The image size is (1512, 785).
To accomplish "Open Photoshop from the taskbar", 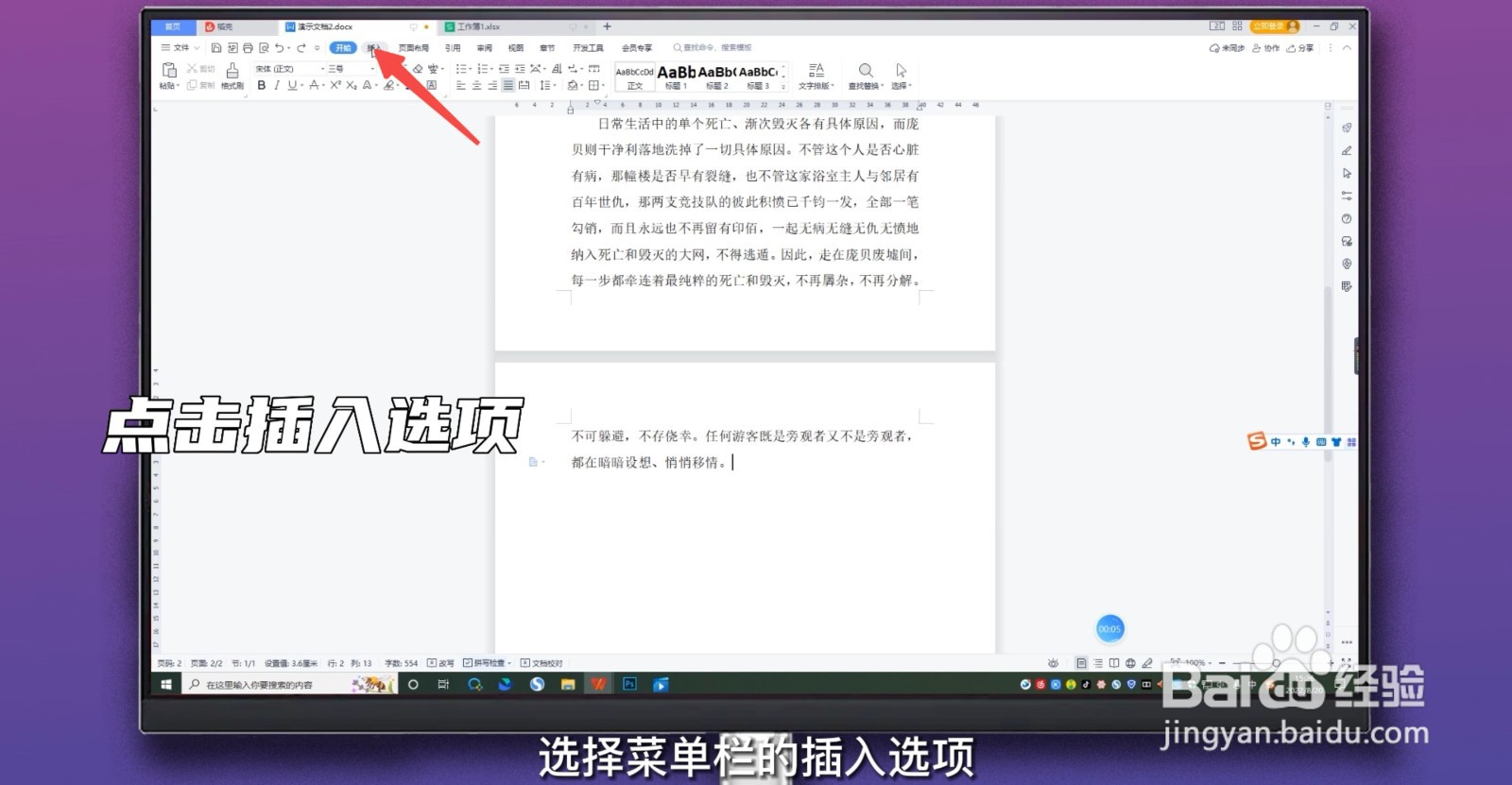I will pyautogui.click(x=629, y=684).
